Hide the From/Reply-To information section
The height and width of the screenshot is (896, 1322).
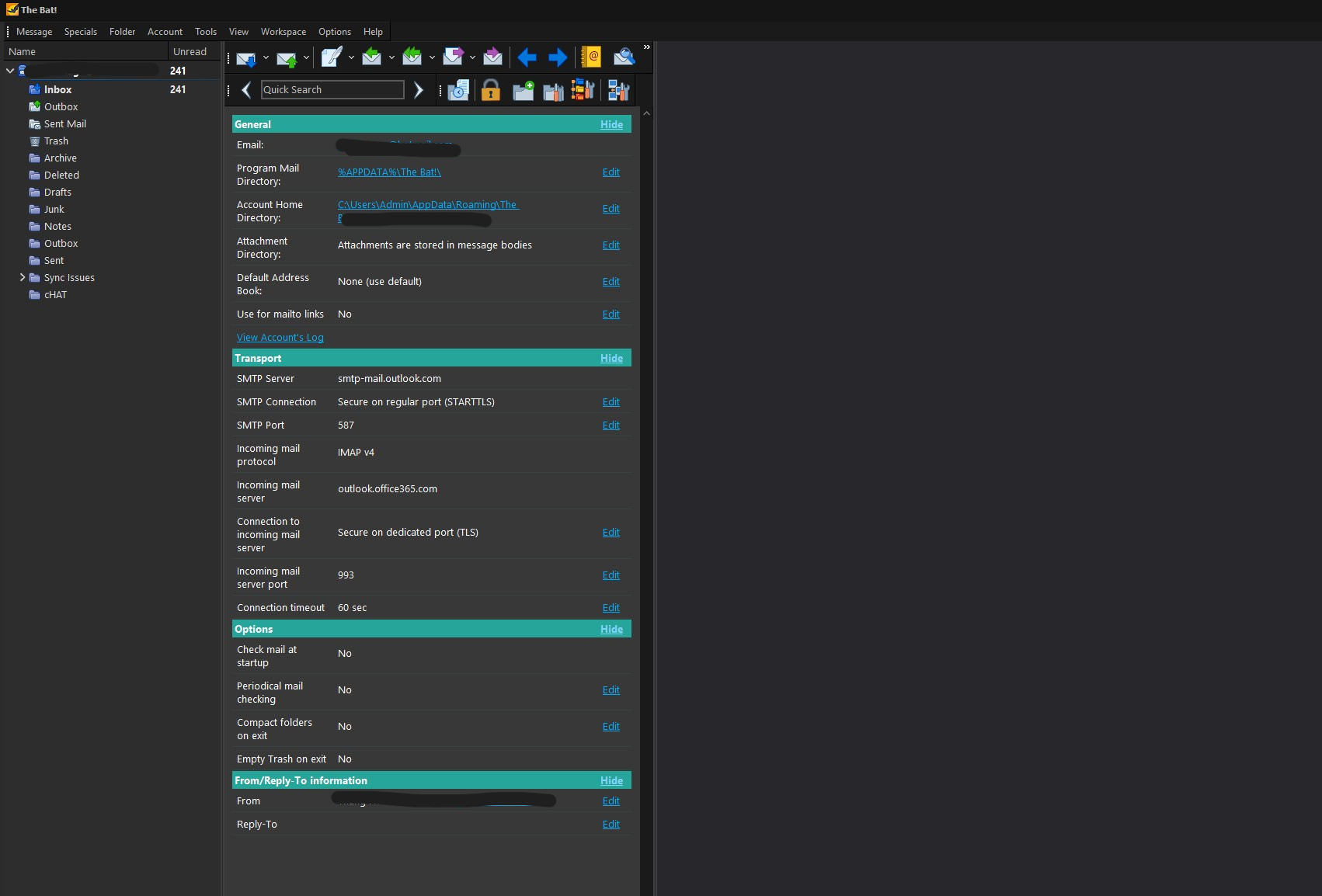(611, 780)
